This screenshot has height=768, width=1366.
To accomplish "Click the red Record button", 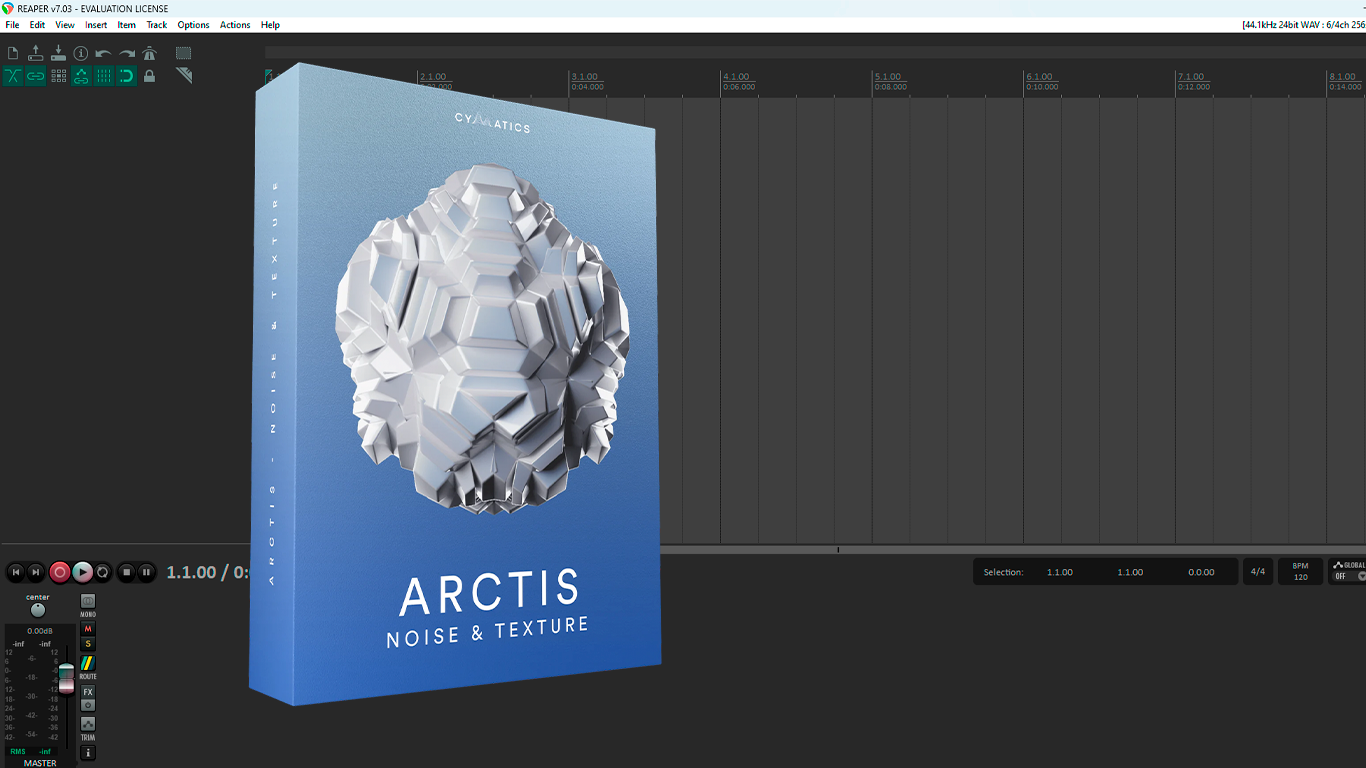I will (59, 572).
